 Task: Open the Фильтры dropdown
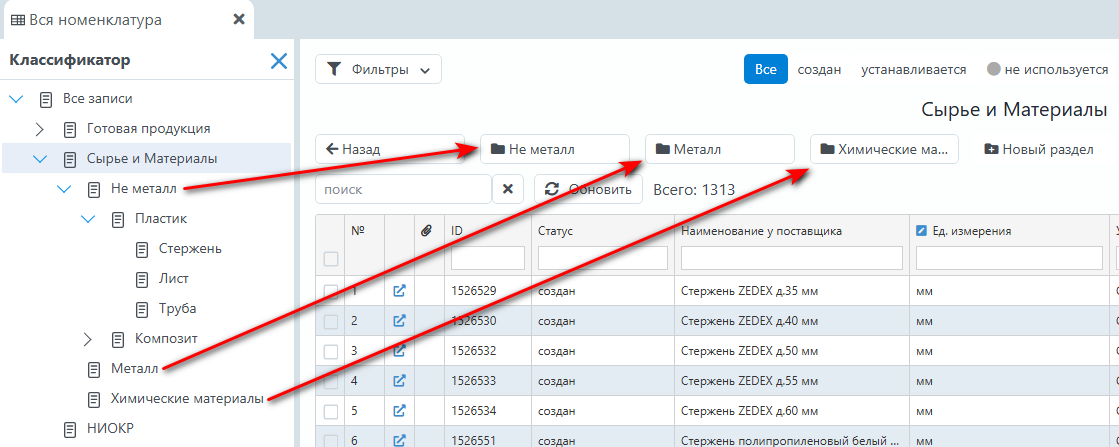click(x=379, y=70)
